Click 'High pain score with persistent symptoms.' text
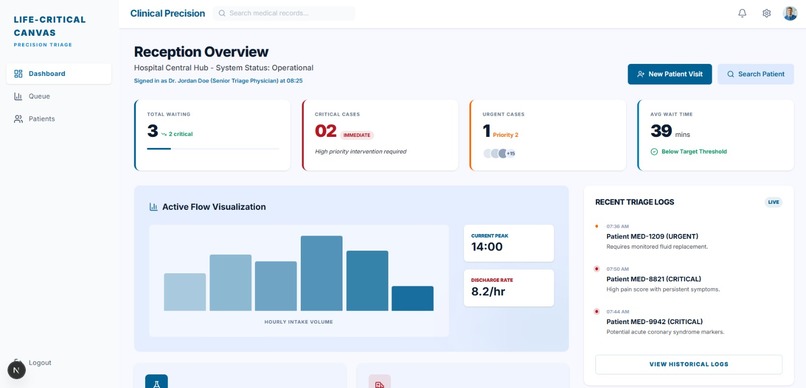The width and height of the screenshot is (806, 388). click(x=663, y=289)
